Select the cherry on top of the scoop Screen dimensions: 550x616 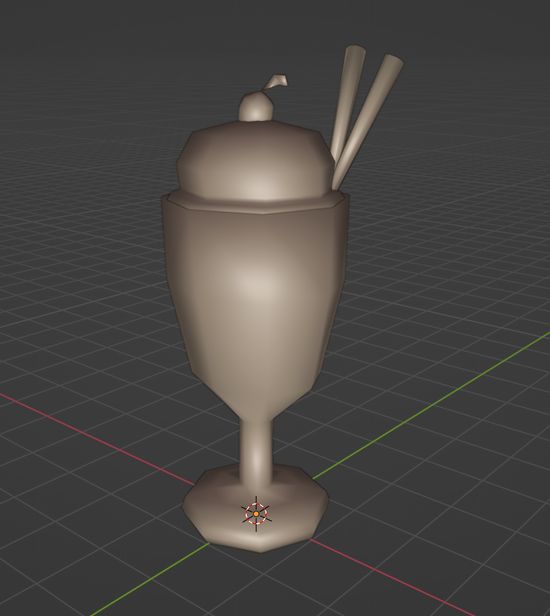pyautogui.click(x=255, y=106)
